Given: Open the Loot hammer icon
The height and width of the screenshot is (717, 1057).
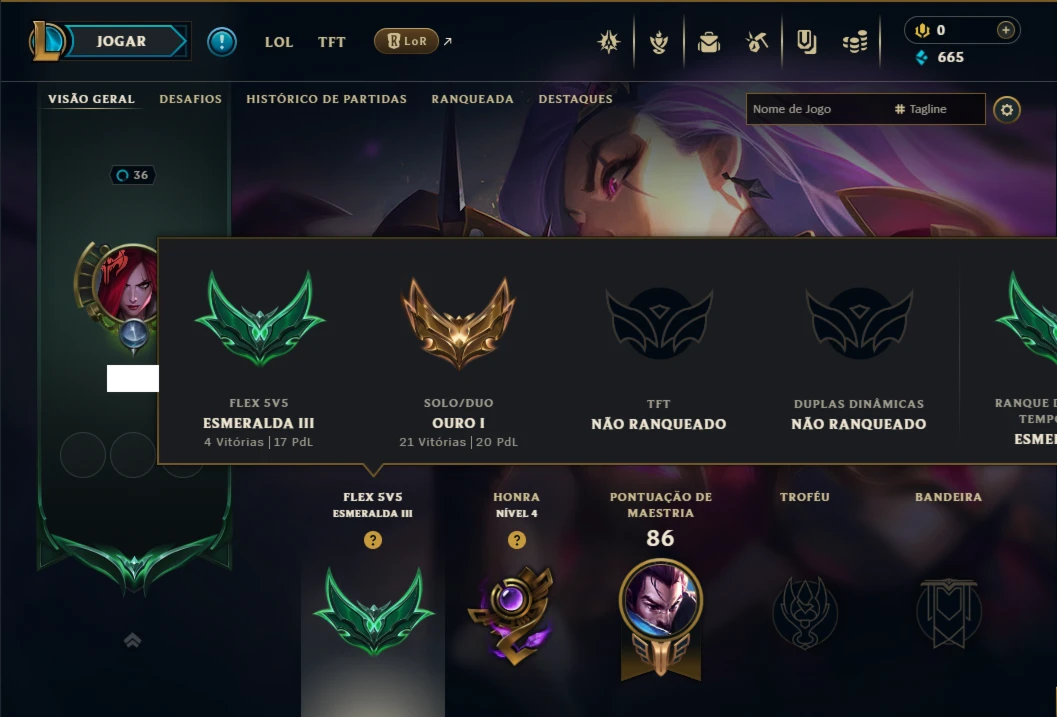Looking at the screenshot, I should [757, 42].
